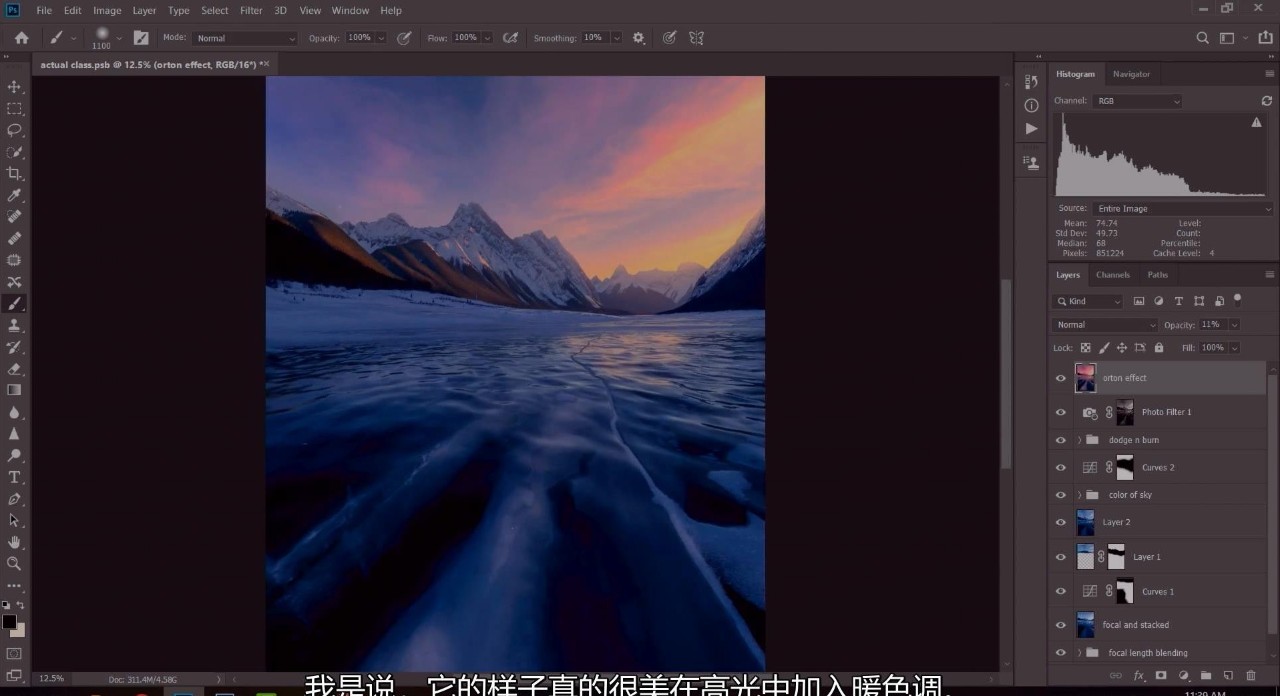Open the Layer menu
The height and width of the screenshot is (696, 1280).
coord(144,11)
